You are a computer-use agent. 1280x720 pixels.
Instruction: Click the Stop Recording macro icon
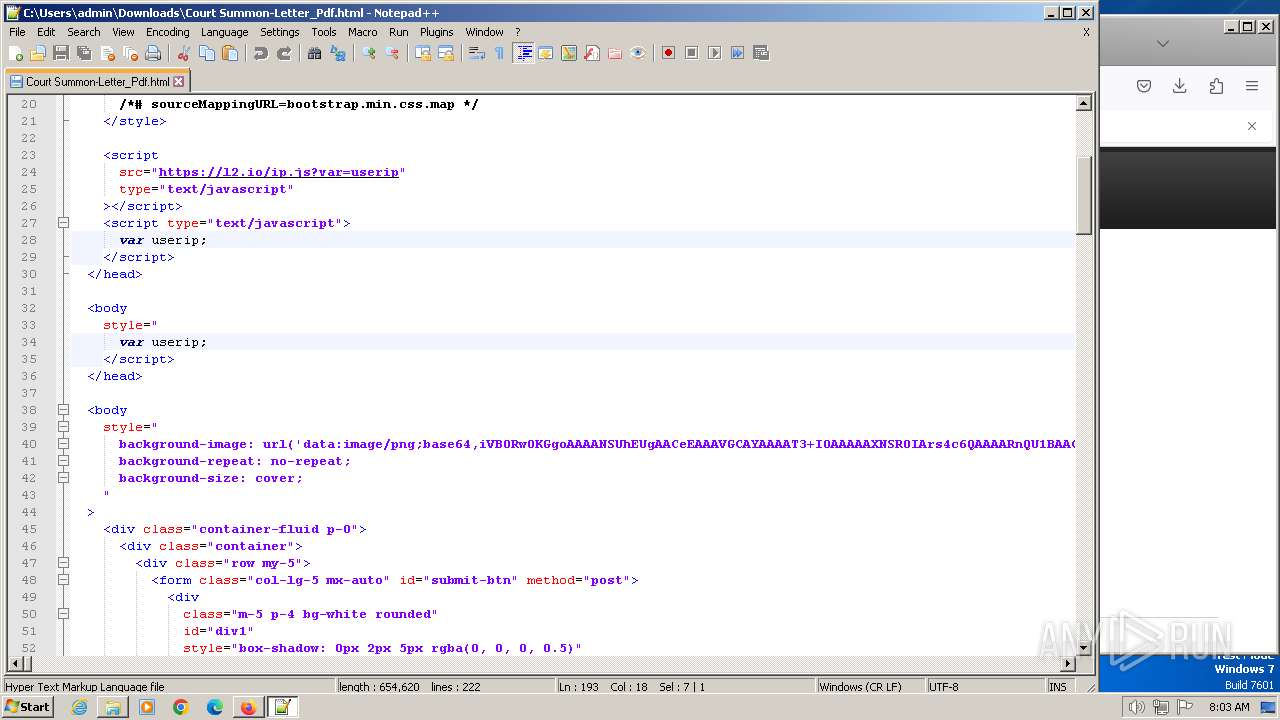pos(691,53)
